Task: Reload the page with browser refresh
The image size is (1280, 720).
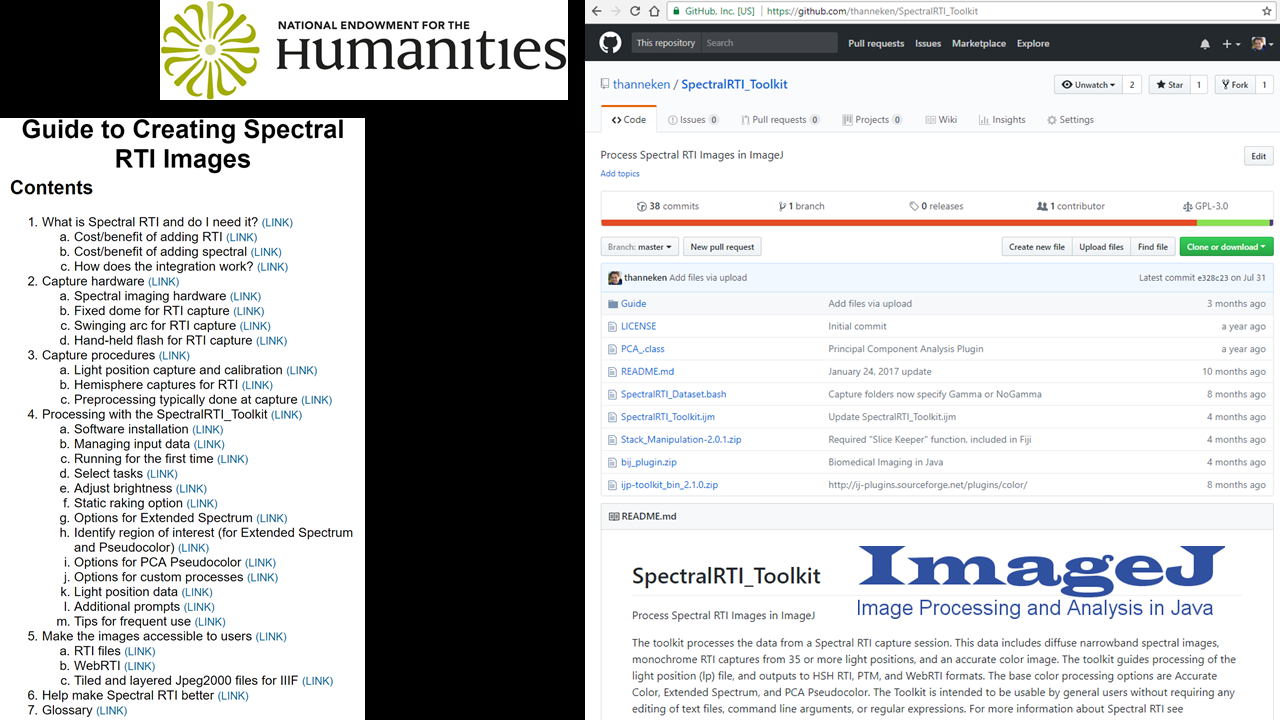Action: [634, 11]
